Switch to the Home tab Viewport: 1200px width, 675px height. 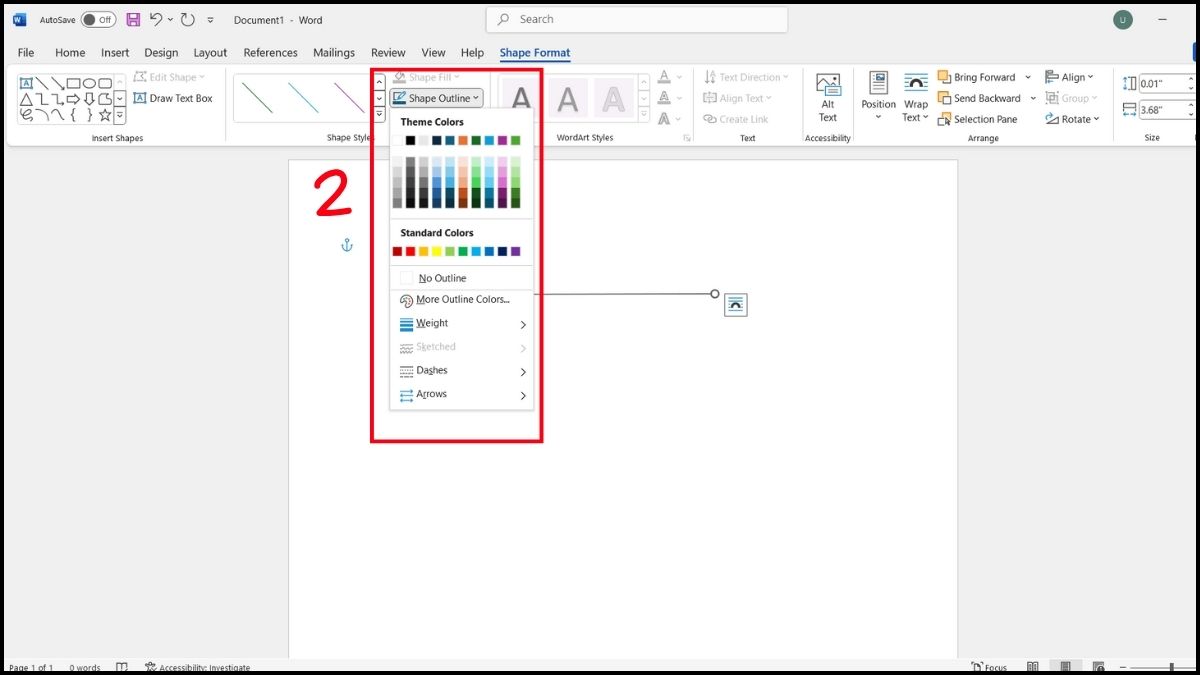(x=70, y=53)
